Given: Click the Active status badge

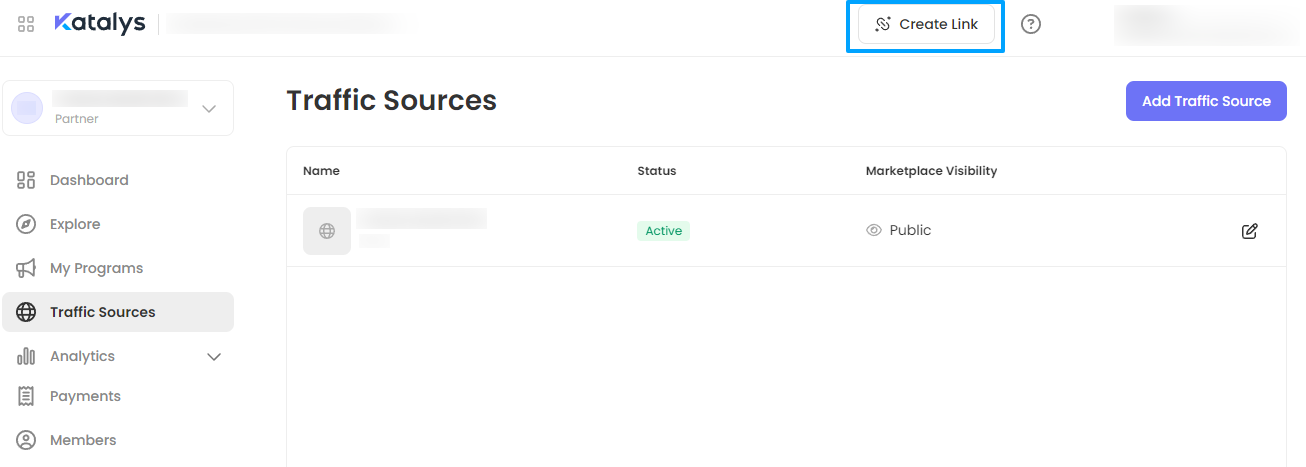Looking at the screenshot, I should (x=663, y=231).
